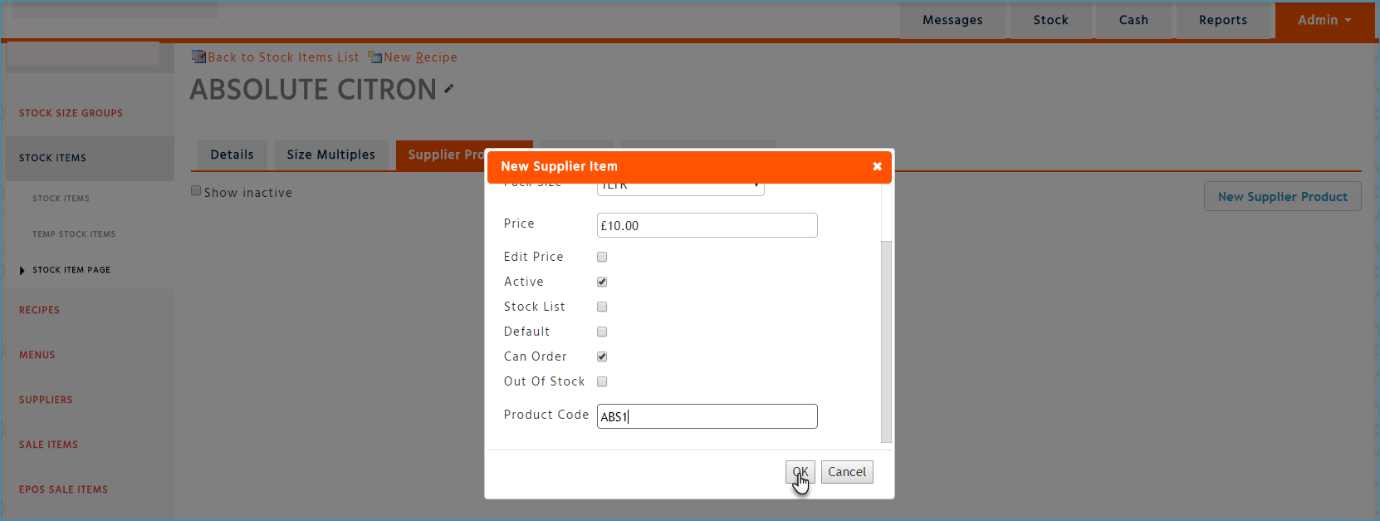
Task: Click the dialog's vertical scrollbar
Action: [886, 340]
